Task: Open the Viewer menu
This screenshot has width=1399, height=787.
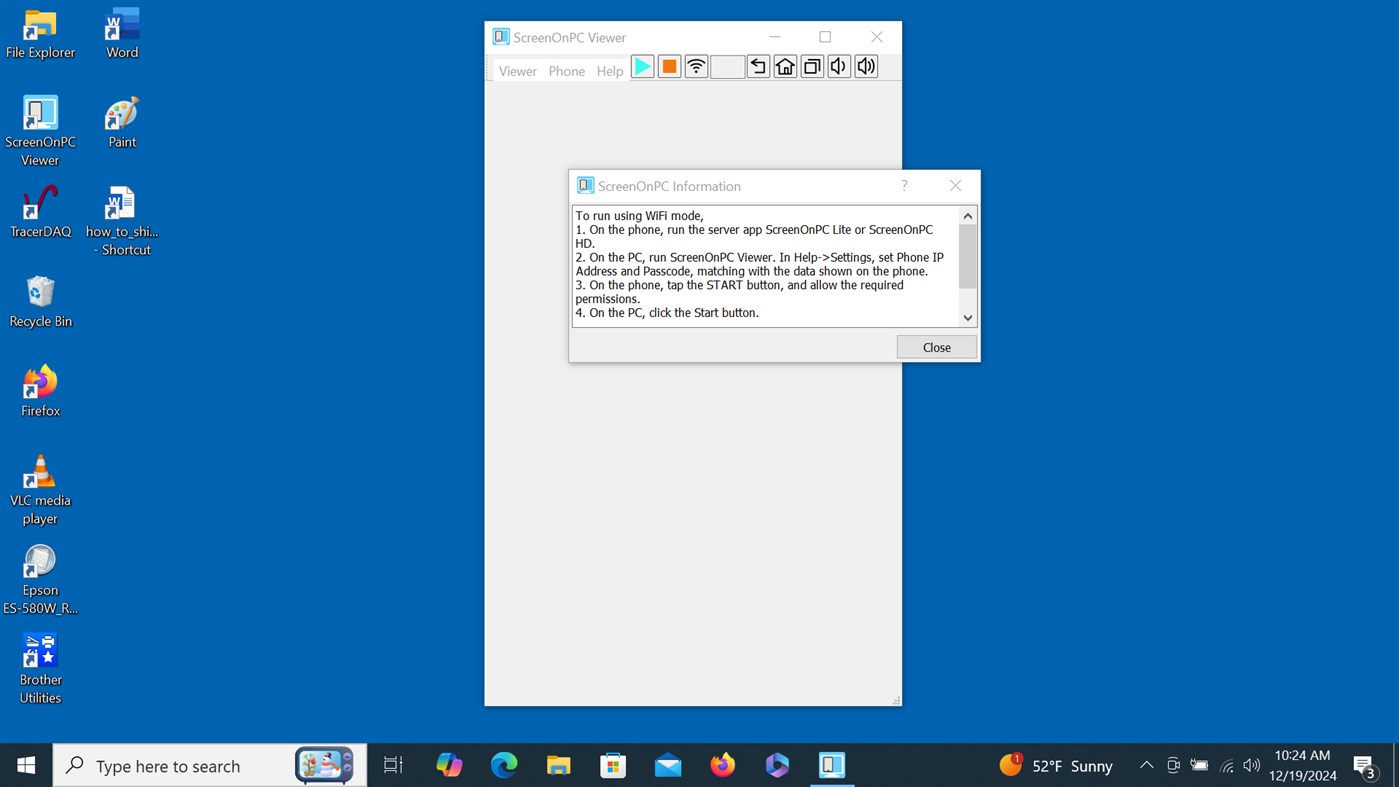Action: [x=517, y=70]
